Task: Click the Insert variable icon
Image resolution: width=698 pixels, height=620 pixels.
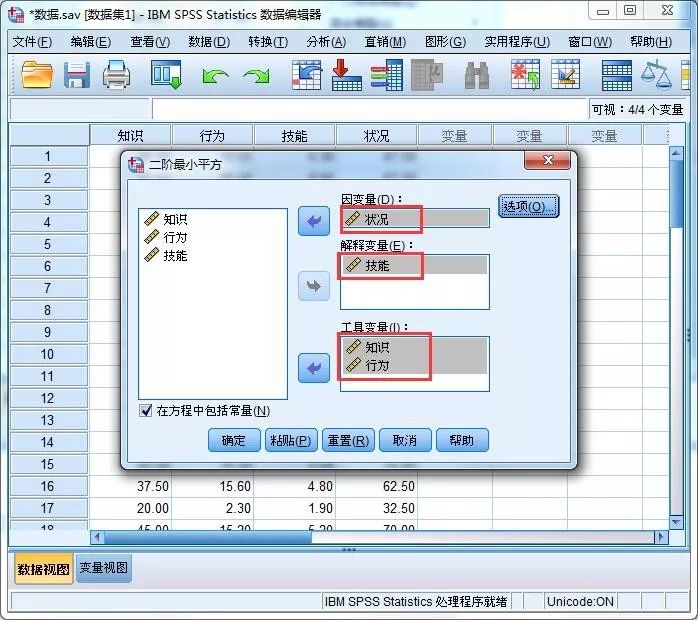Action: (565, 75)
